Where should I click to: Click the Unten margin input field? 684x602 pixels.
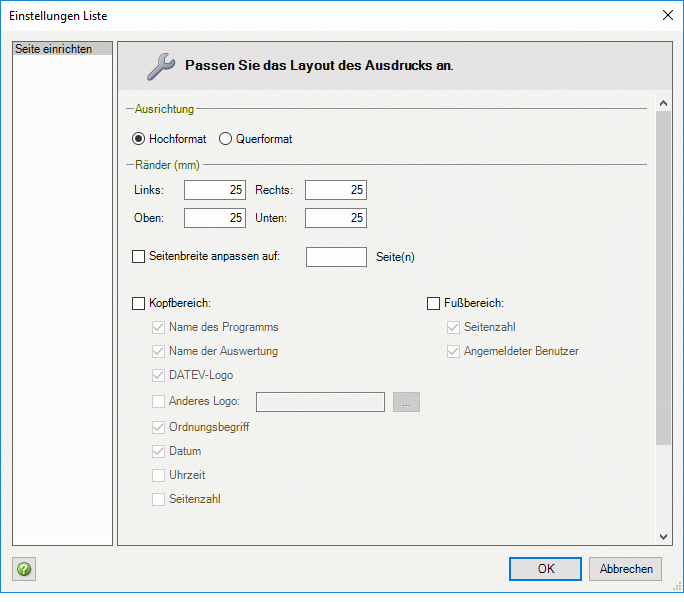click(335, 218)
